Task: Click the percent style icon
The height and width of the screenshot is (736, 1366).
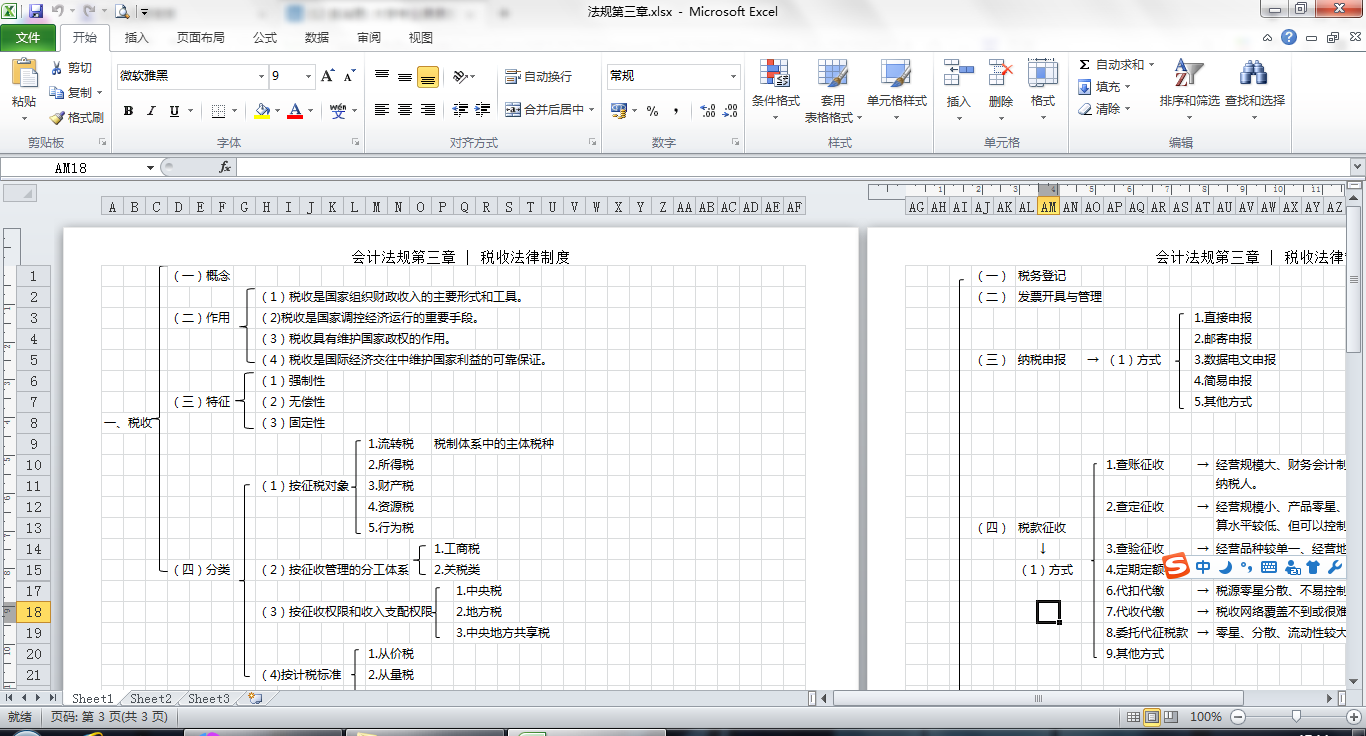Action: click(x=652, y=111)
